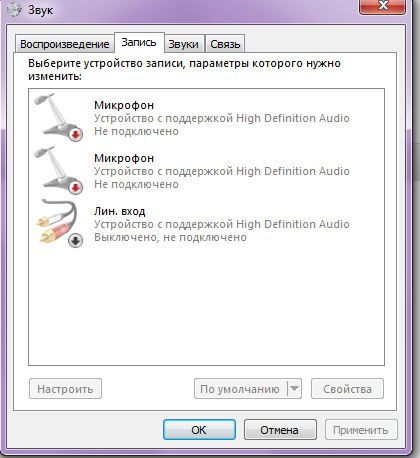420x458 pixels.
Task: Select the Лин. вход RCA cable icon
Action: pyautogui.click(x=58, y=223)
